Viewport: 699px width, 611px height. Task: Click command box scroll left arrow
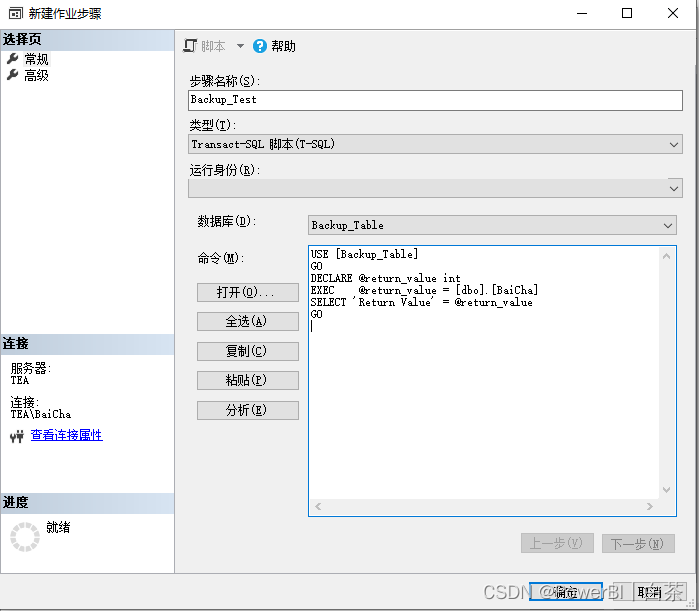pos(318,506)
